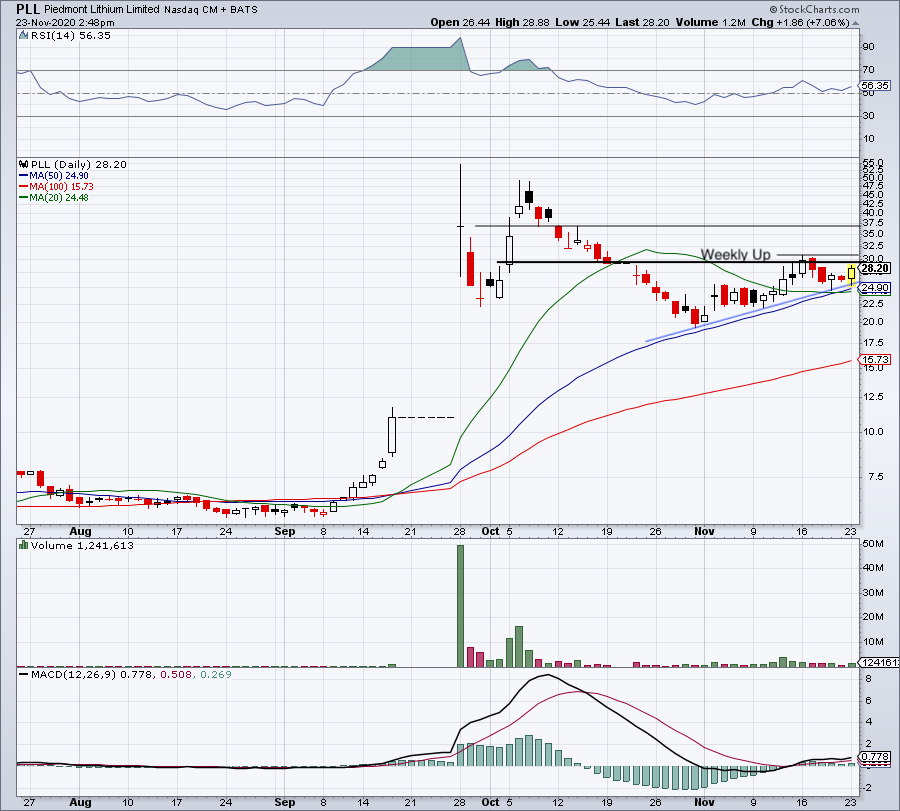The image size is (900, 811).
Task: Click the MA(100) 15.73 legend text
Action: tap(61, 187)
